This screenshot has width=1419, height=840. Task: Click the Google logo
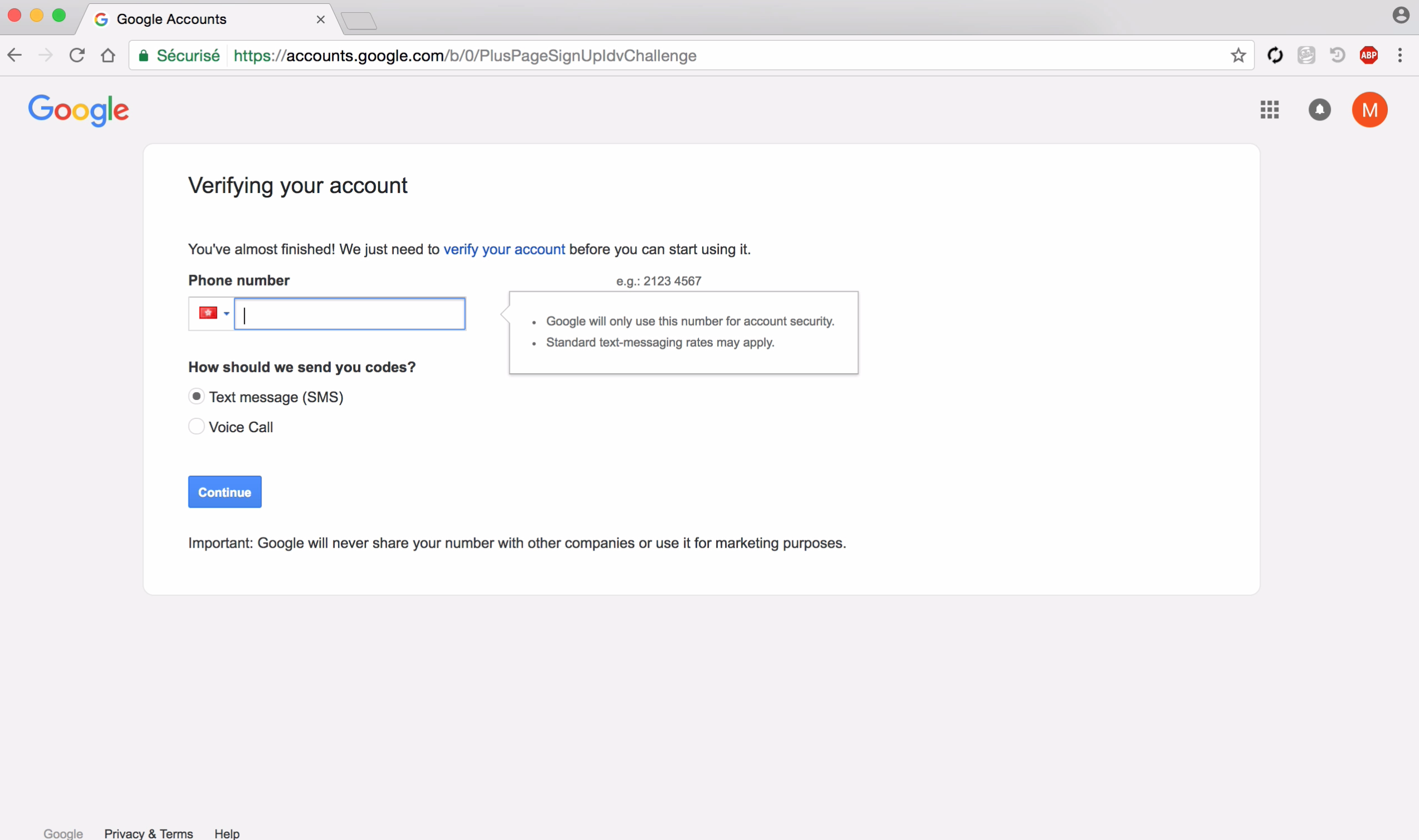click(x=79, y=110)
